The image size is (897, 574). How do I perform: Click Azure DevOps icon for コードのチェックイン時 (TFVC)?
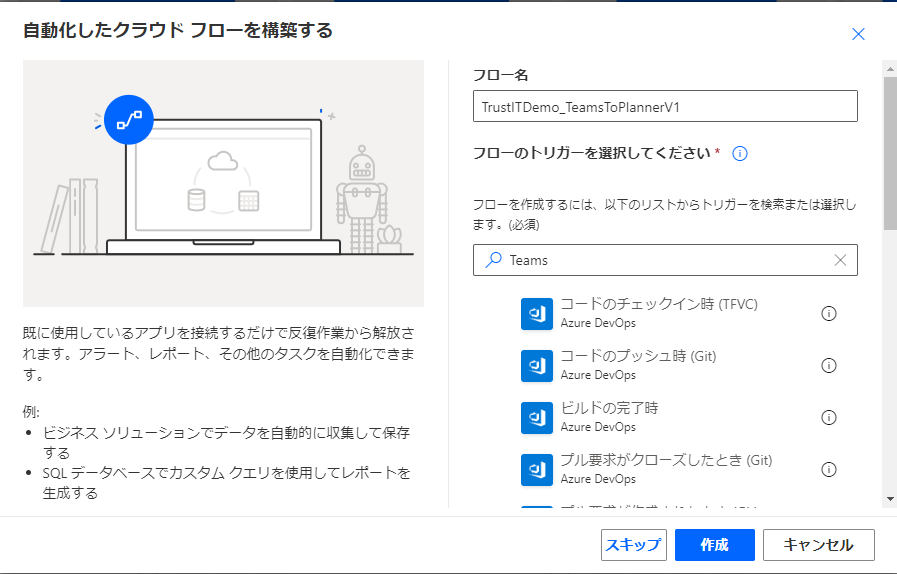(x=537, y=314)
